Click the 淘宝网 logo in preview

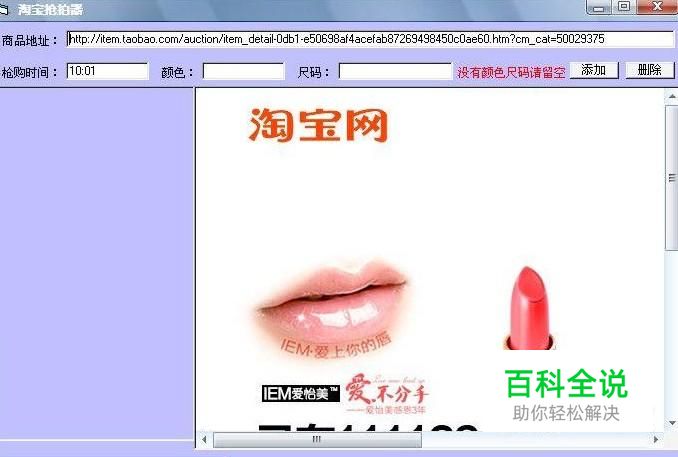pos(318,125)
